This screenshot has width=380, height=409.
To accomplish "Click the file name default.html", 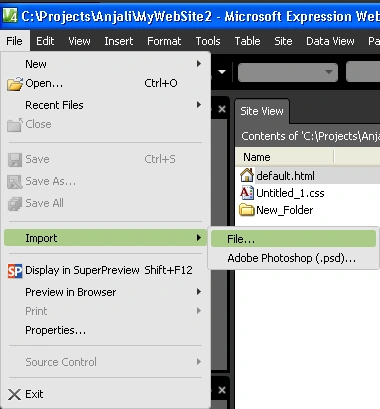I will pos(285,176).
